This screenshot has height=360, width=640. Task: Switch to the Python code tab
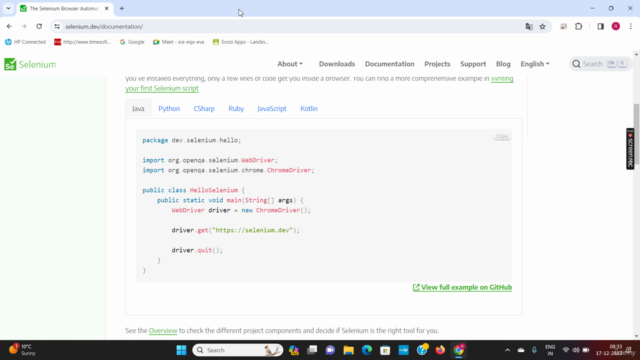click(169, 109)
